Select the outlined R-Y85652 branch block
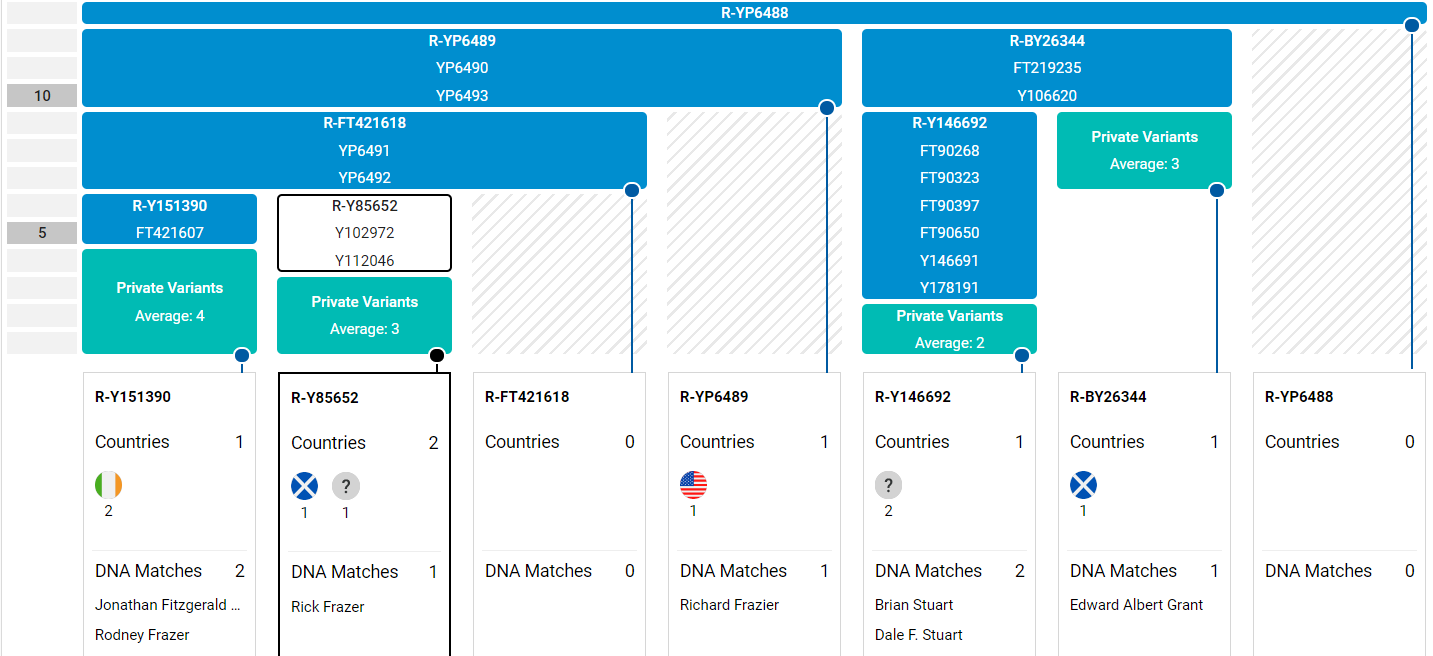 pos(364,233)
